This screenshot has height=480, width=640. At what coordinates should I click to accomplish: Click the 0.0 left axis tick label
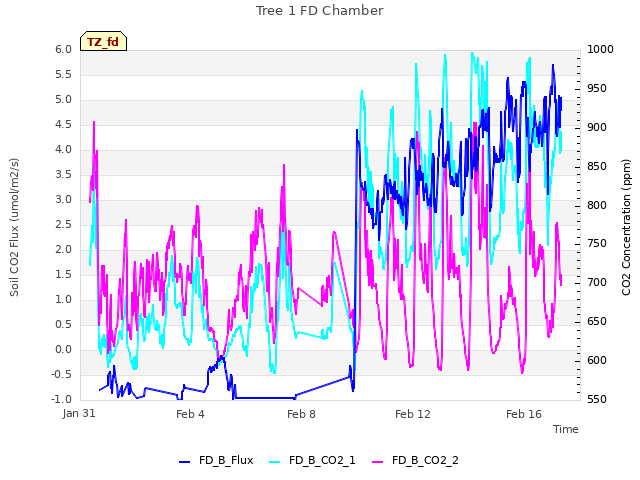click(64, 349)
